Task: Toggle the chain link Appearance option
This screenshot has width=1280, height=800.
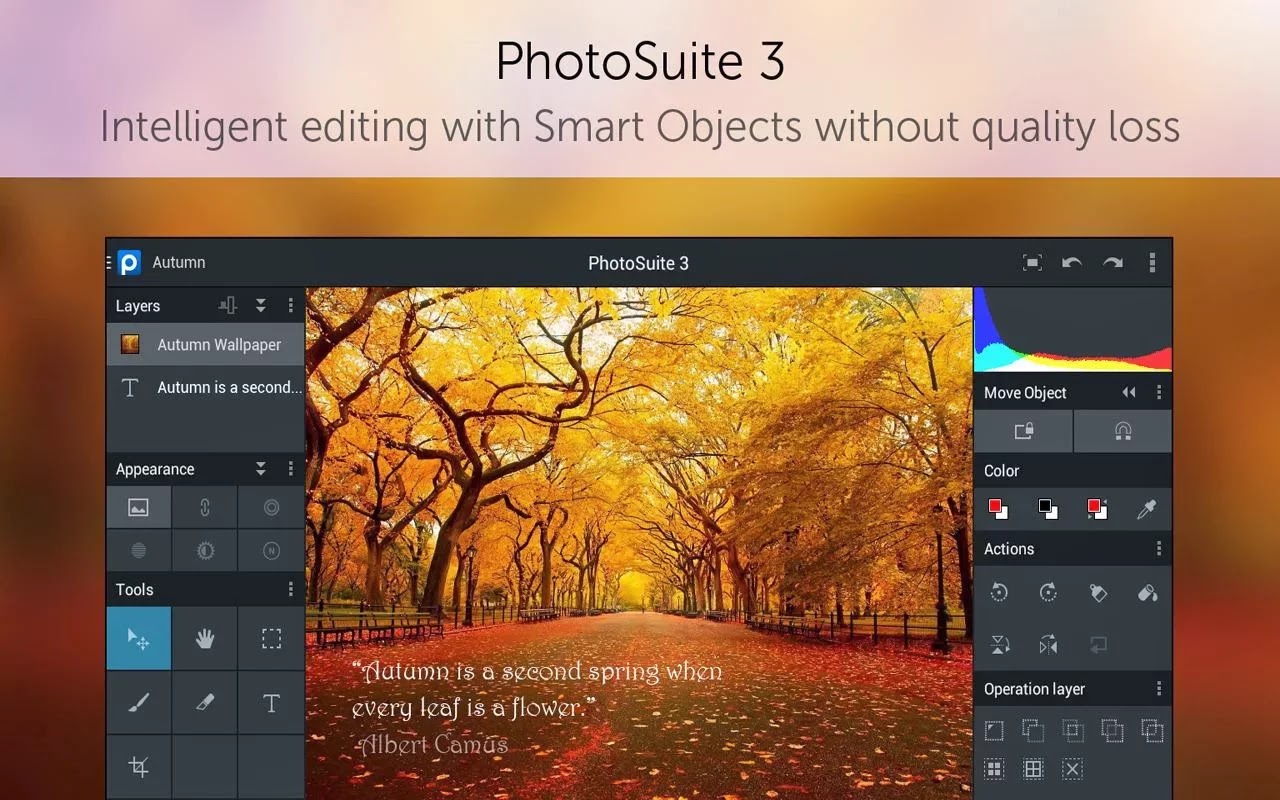Action: pos(204,507)
